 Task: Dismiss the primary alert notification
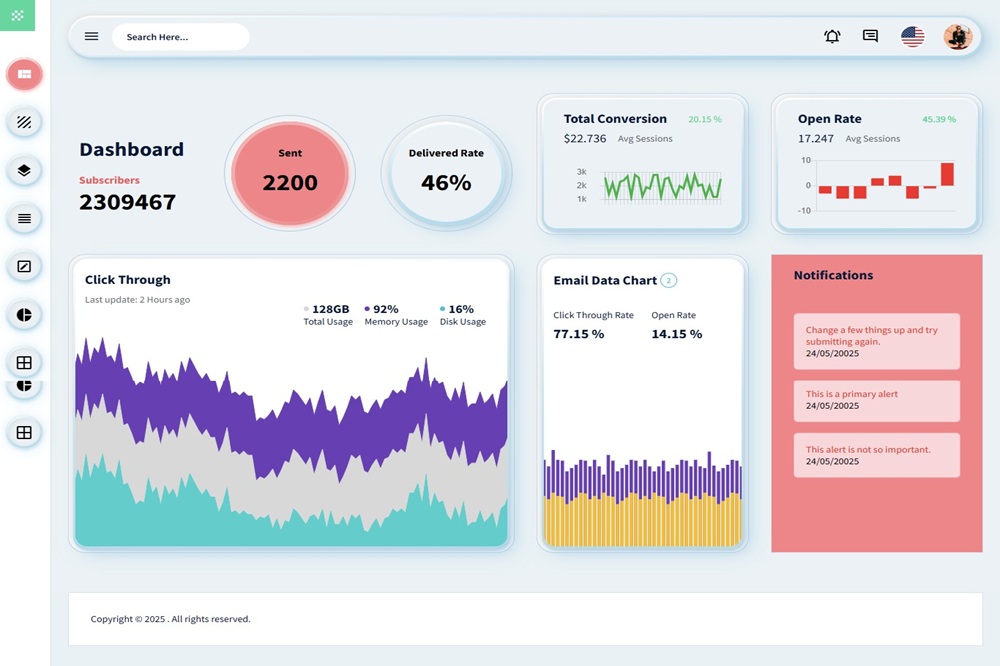876,401
